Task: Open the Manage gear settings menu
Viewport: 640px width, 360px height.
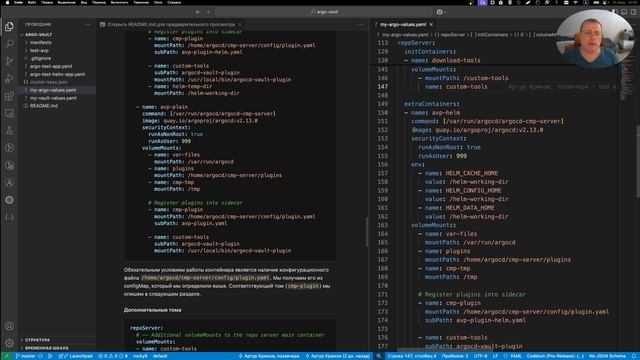Action: 9,343
